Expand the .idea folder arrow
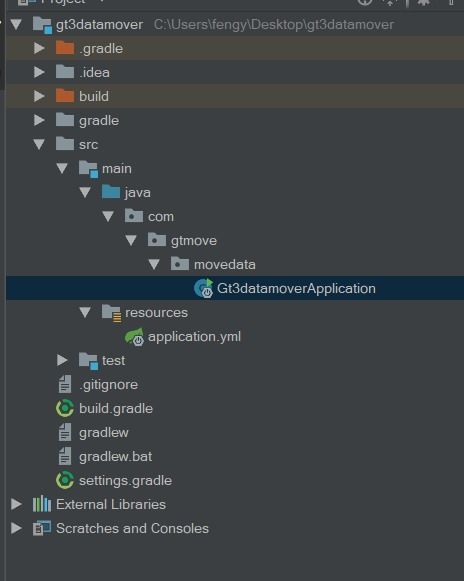 click(x=39, y=72)
